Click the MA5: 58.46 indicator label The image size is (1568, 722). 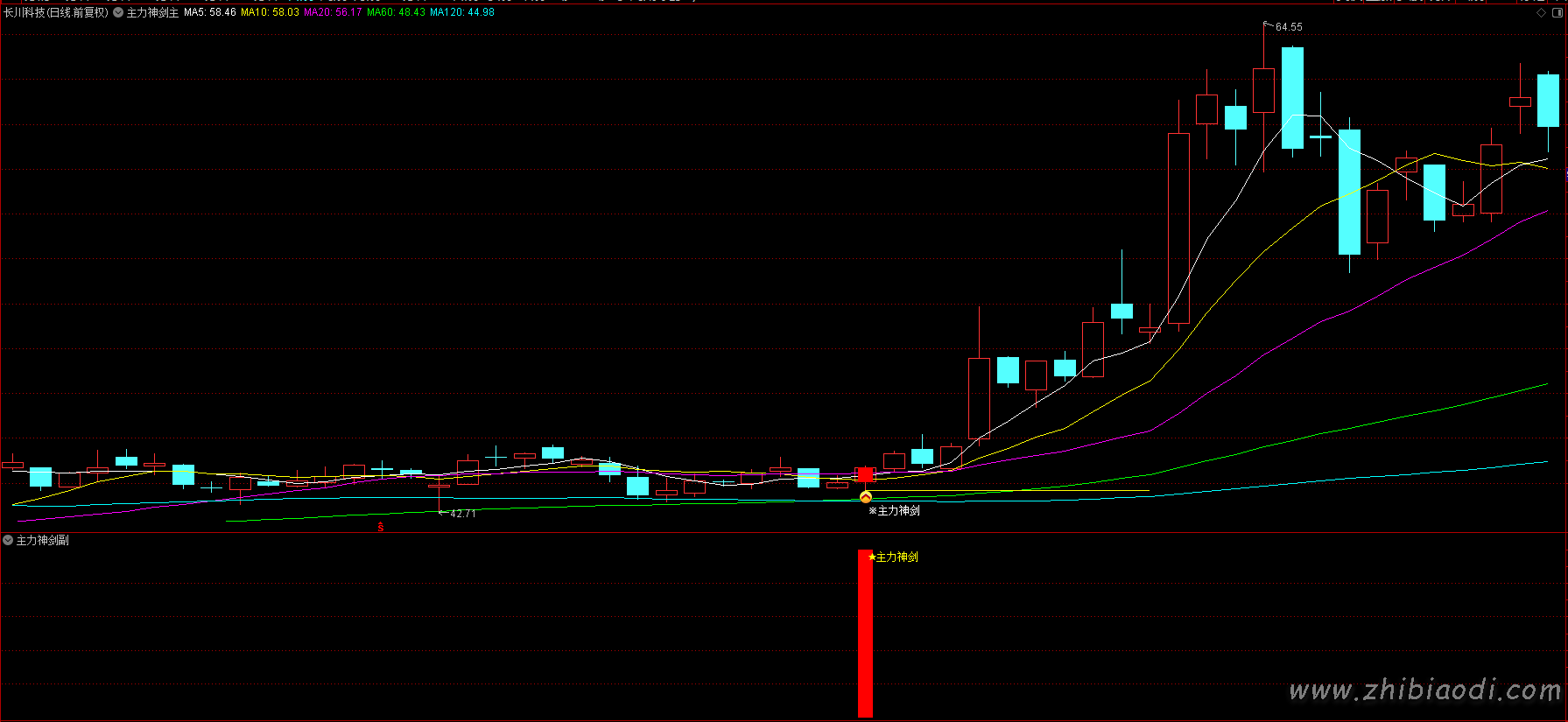[210, 12]
